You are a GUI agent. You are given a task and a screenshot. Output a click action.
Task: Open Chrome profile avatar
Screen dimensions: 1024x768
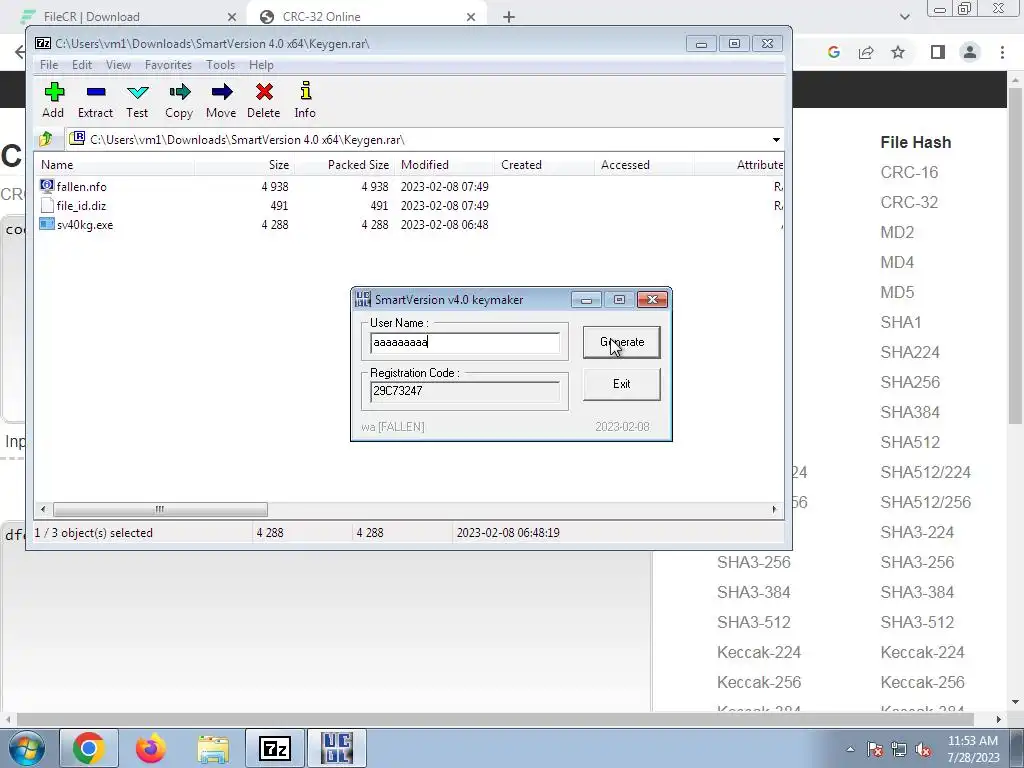970,52
